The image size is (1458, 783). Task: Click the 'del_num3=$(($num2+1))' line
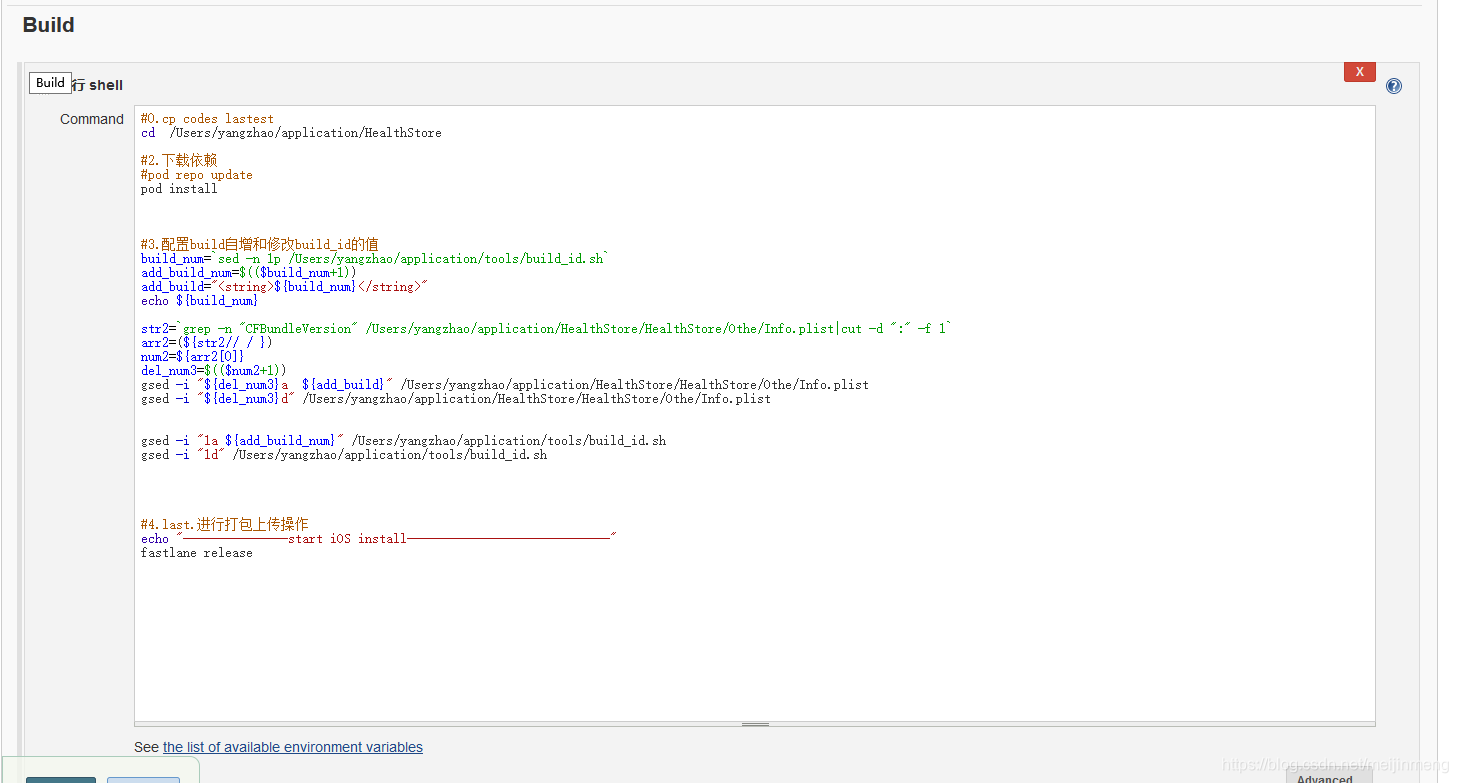214,371
